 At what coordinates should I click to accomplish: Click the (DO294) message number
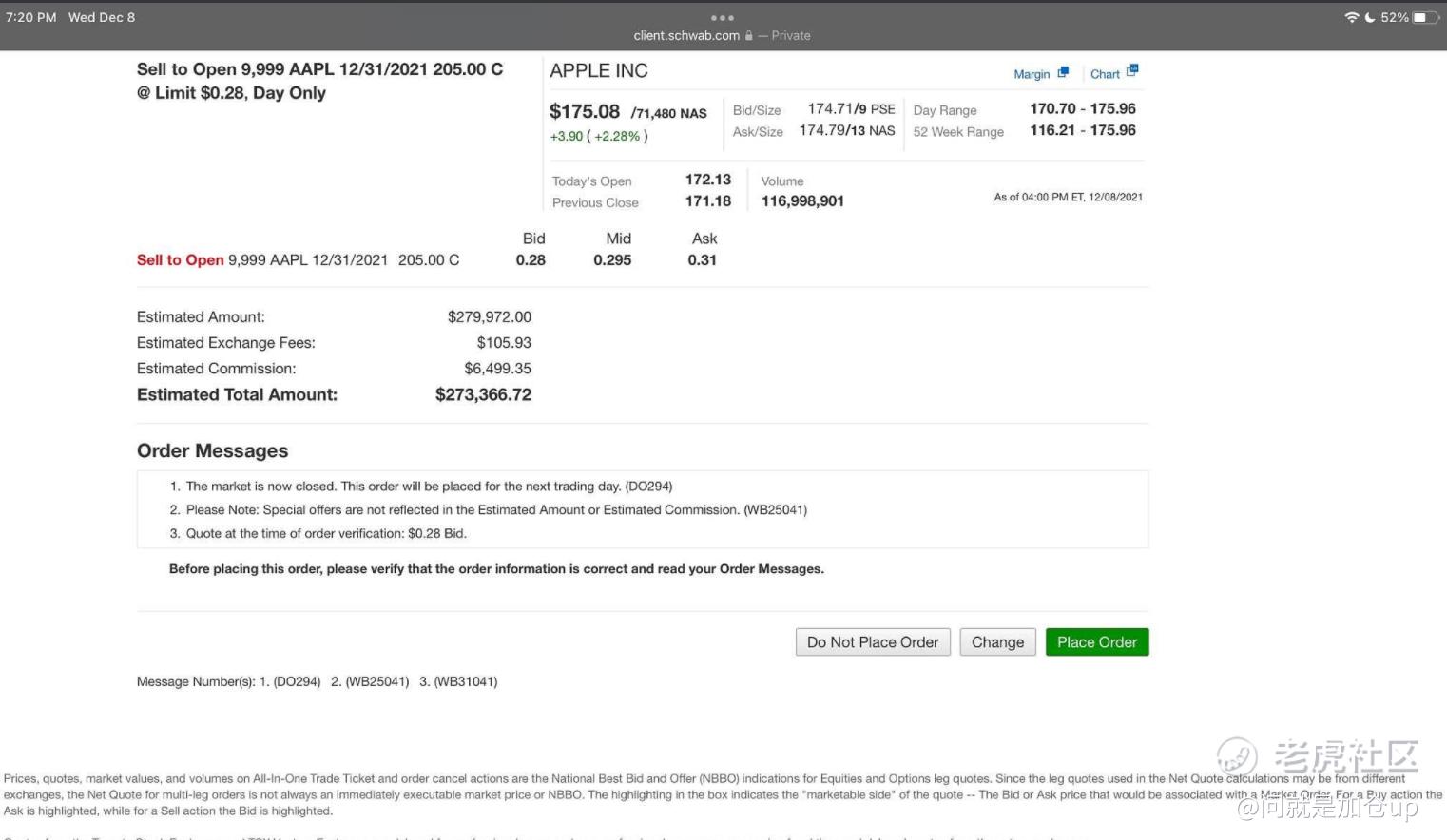297,682
